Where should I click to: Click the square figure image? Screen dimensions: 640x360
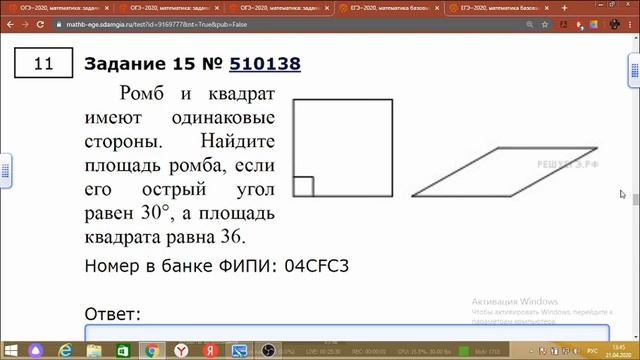point(343,148)
